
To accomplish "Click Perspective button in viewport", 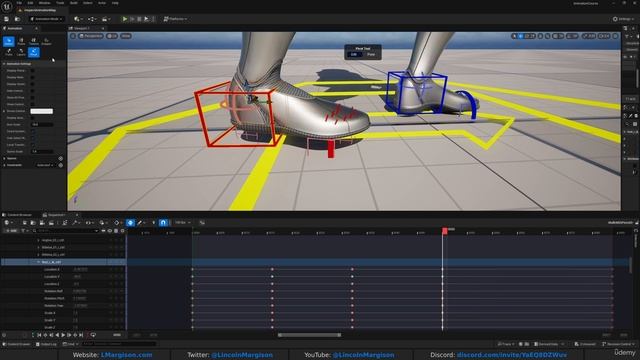I will (x=91, y=36).
